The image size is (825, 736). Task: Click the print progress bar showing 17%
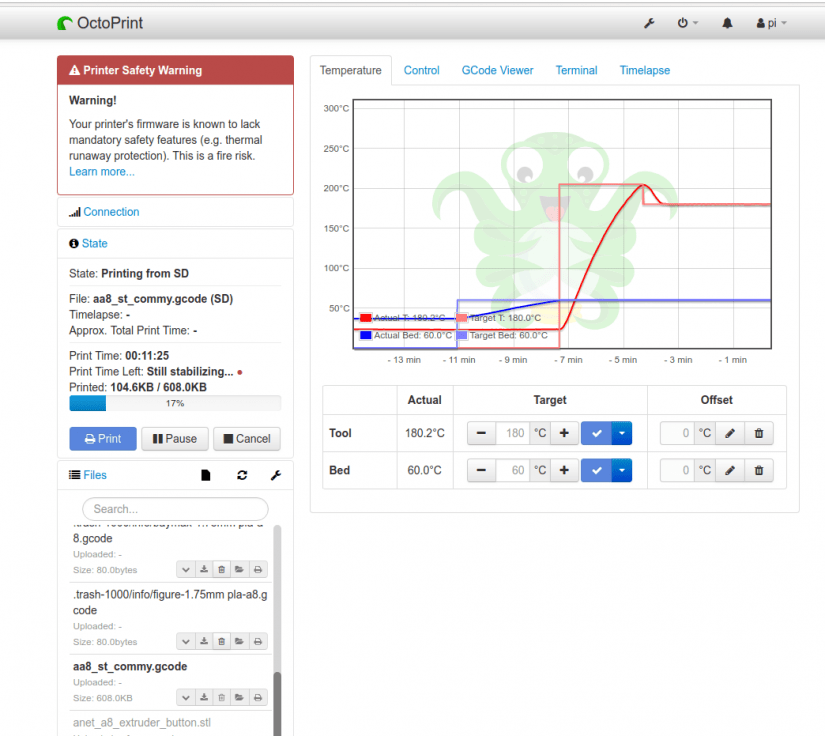[175, 403]
